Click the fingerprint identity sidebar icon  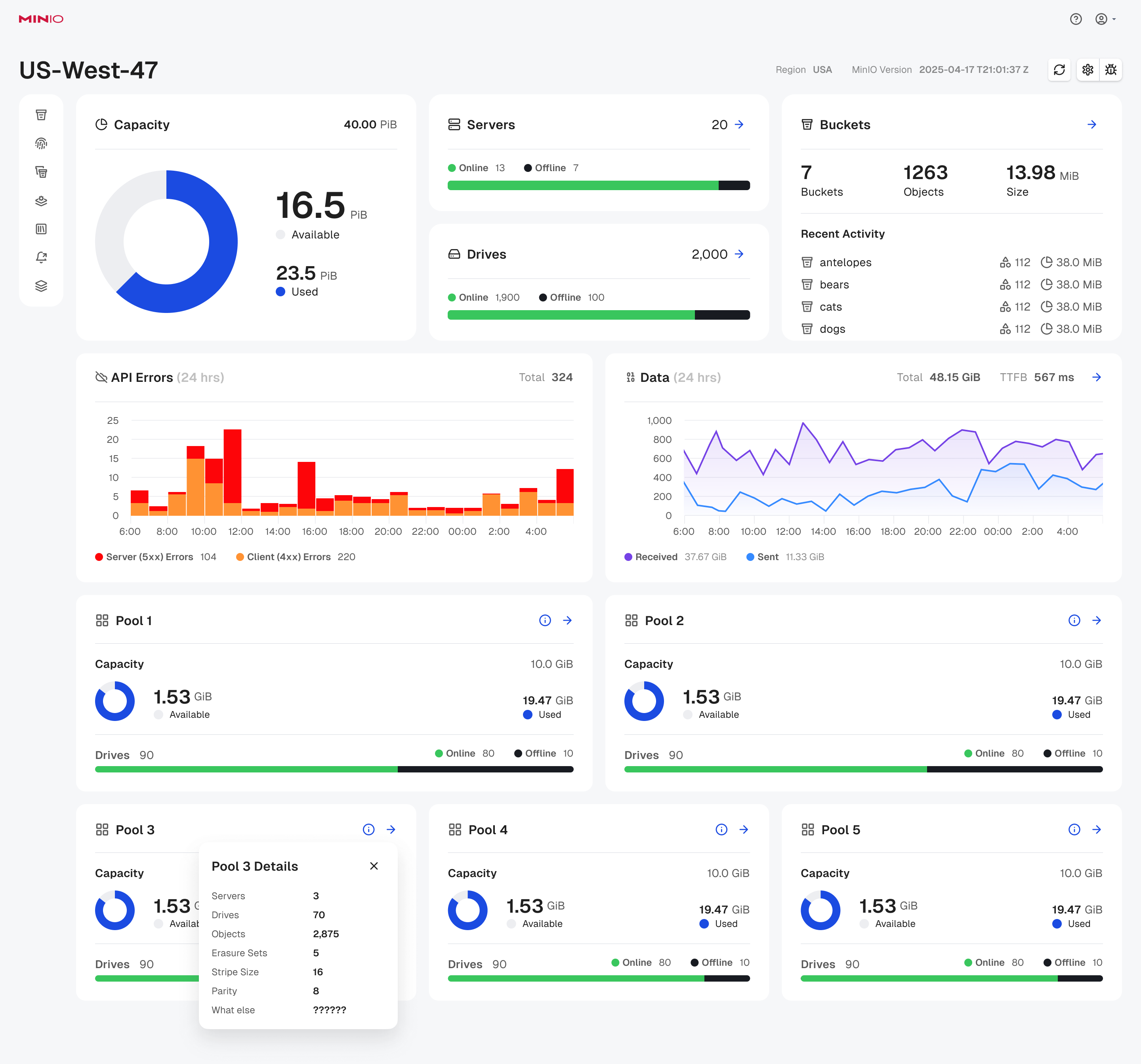[x=41, y=143]
